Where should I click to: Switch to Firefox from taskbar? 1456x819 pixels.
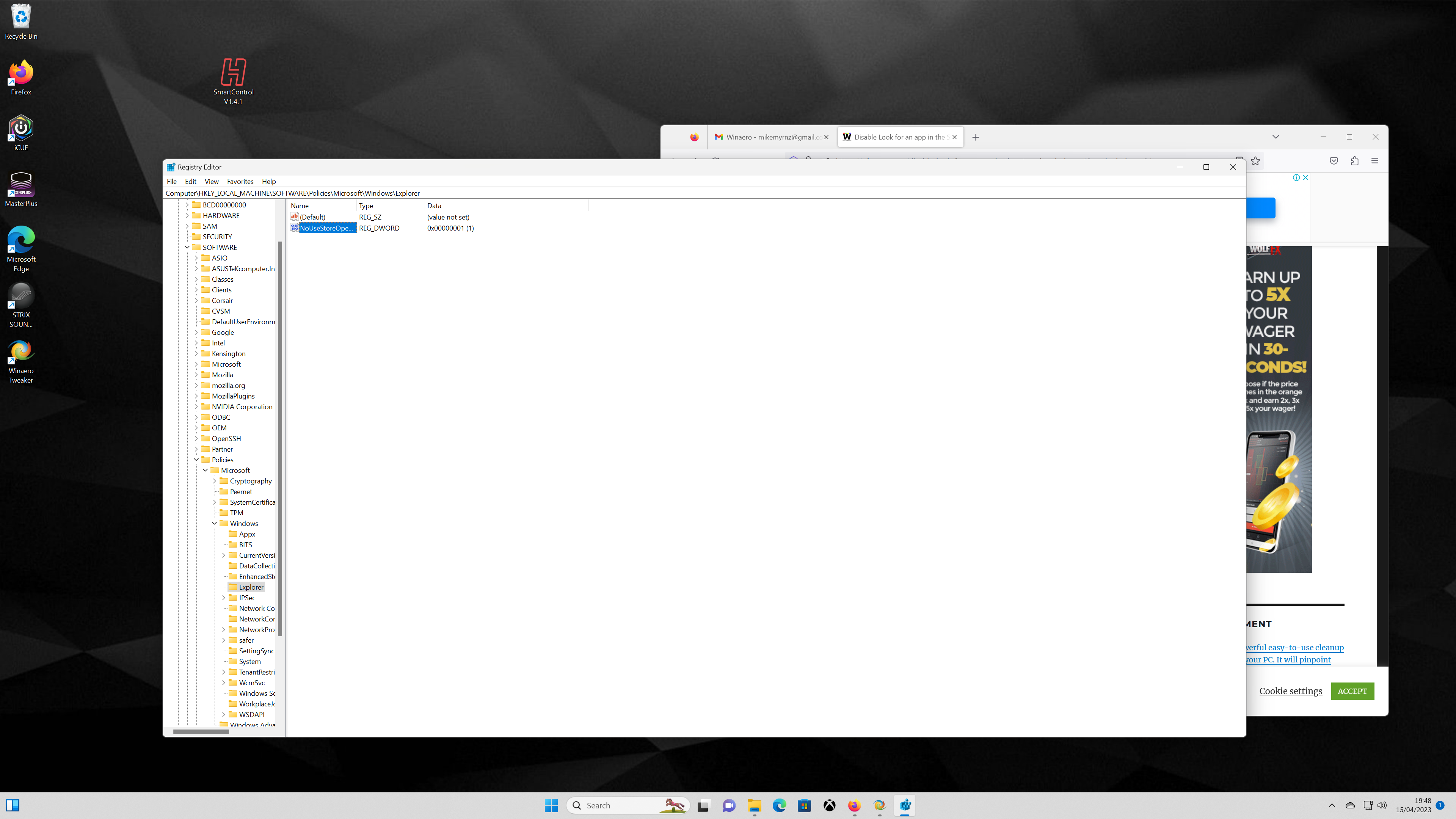tap(854, 805)
